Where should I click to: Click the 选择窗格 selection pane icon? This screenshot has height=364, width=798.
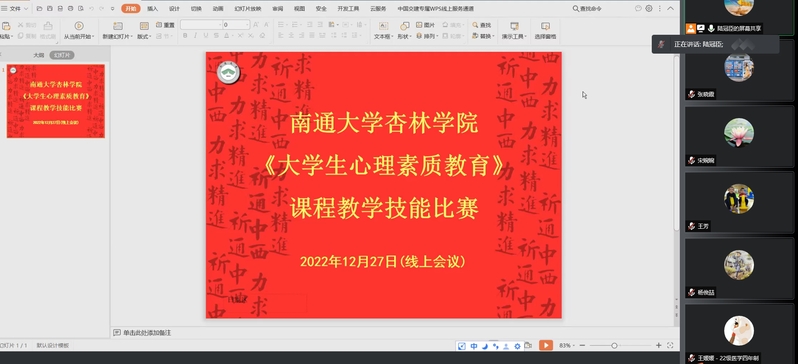[546, 26]
